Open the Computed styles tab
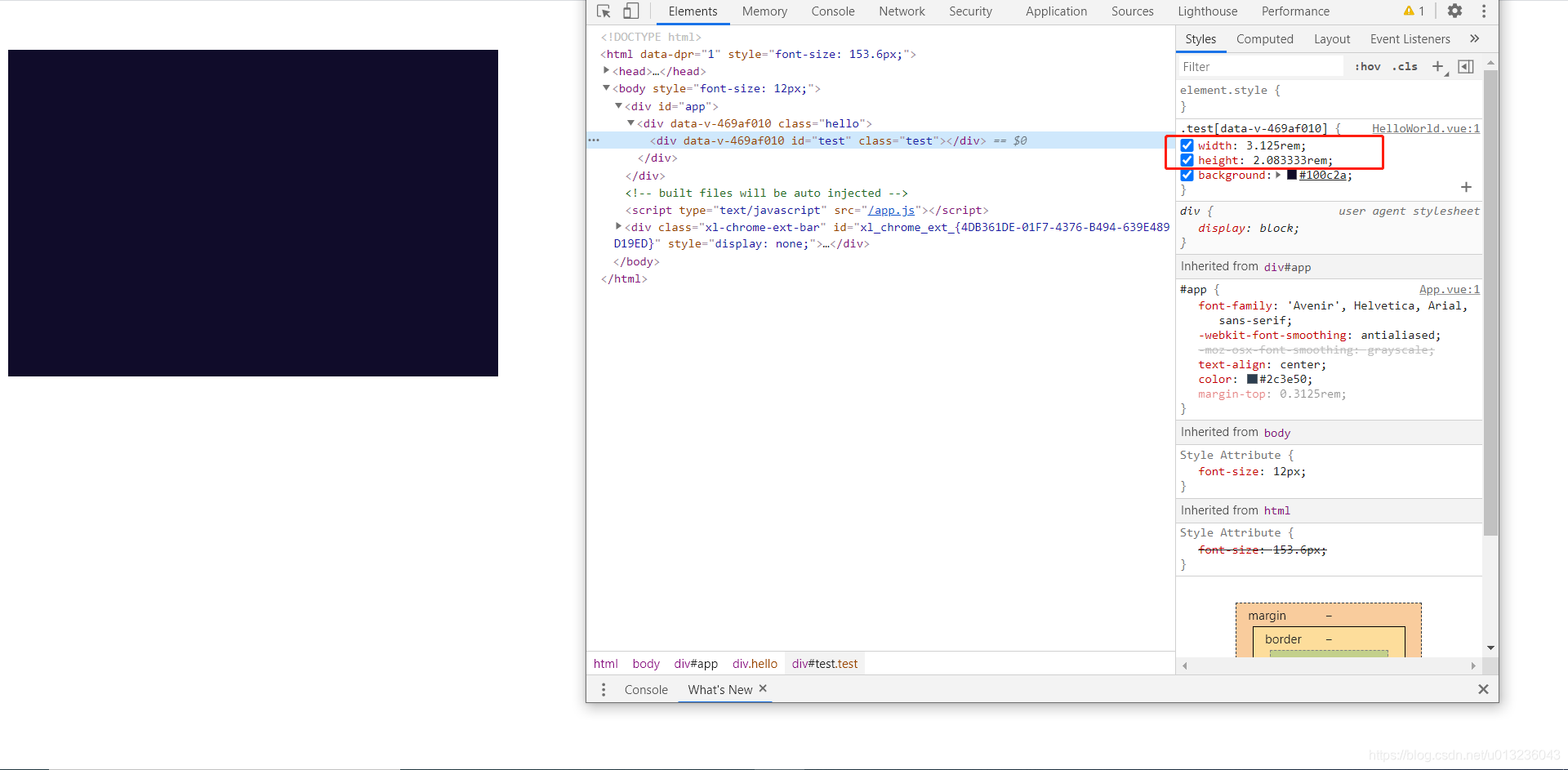Image resolution: width=1568 pixels, height=770 pixels. point(1264,38)
